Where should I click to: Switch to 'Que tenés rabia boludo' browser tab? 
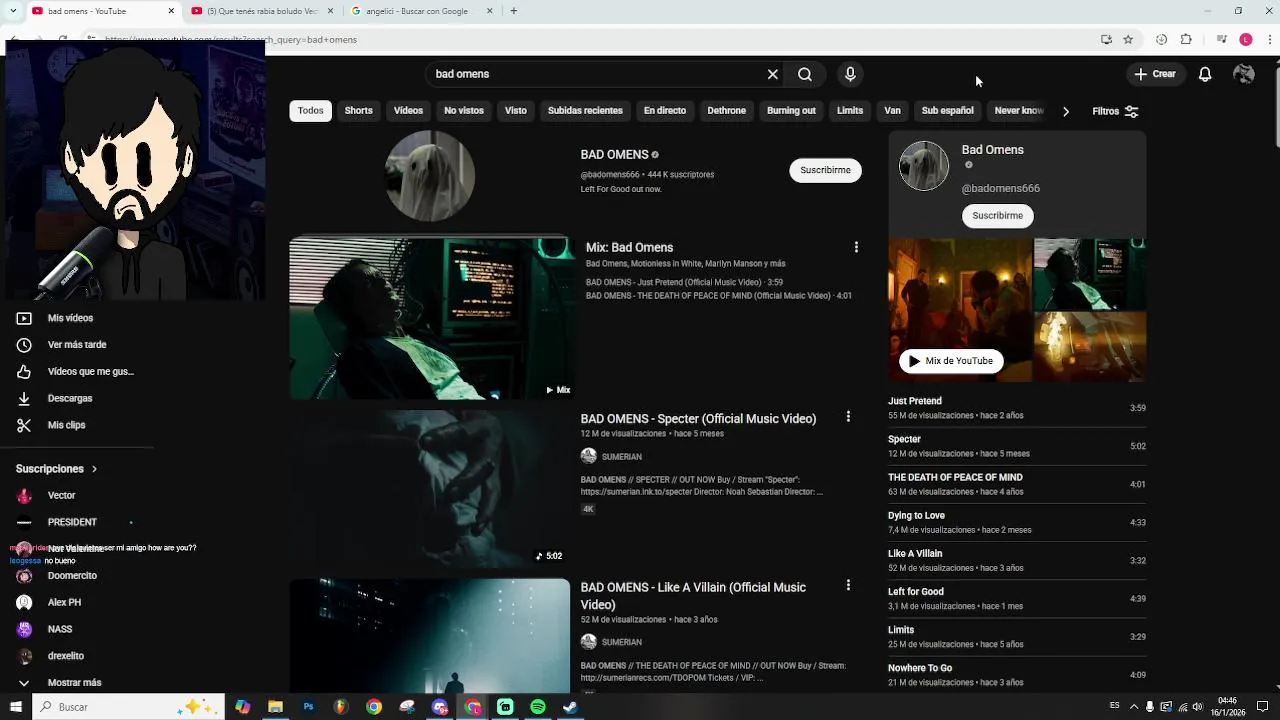point(260,11)
